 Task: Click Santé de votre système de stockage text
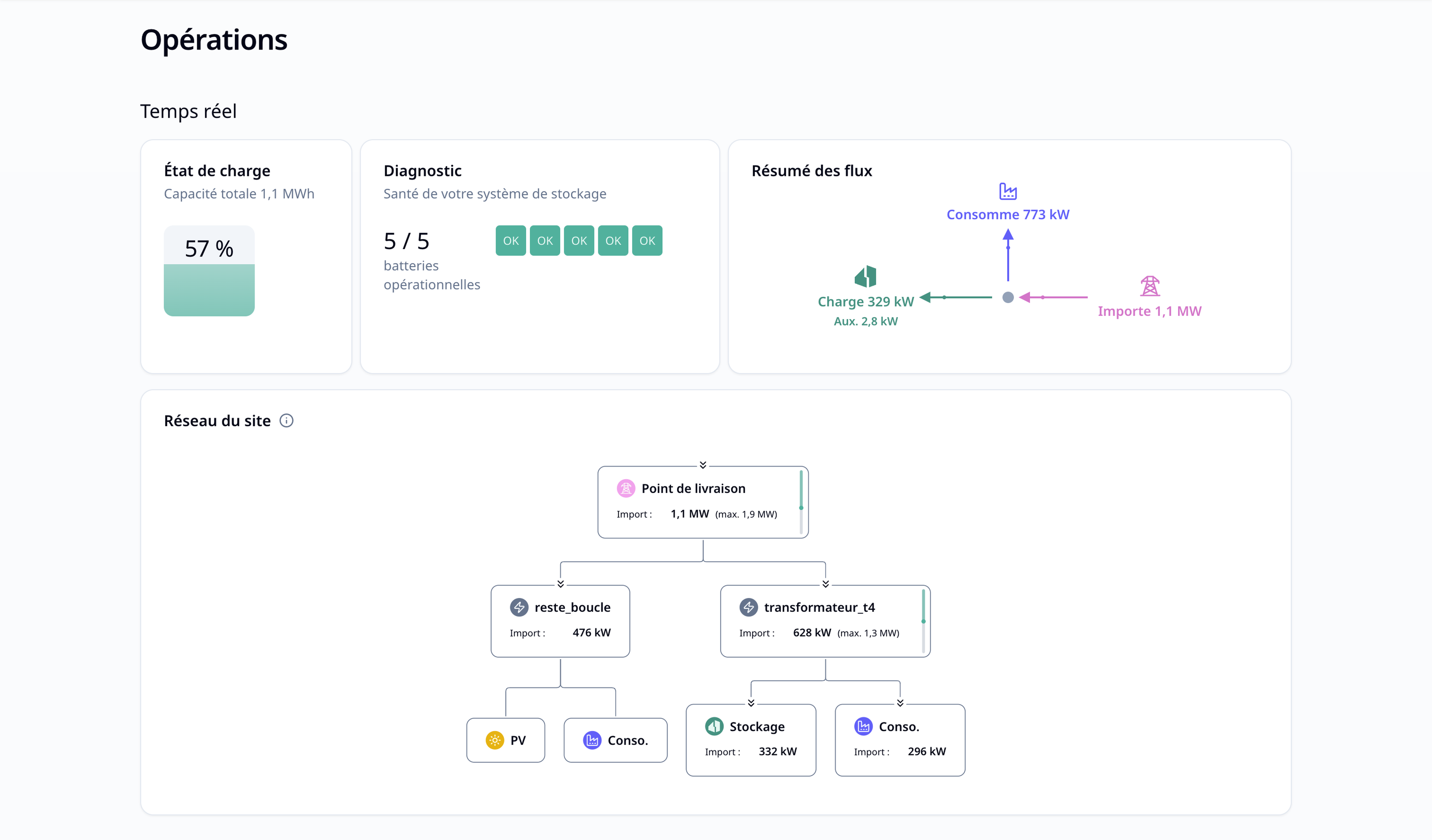pos(495,194)
